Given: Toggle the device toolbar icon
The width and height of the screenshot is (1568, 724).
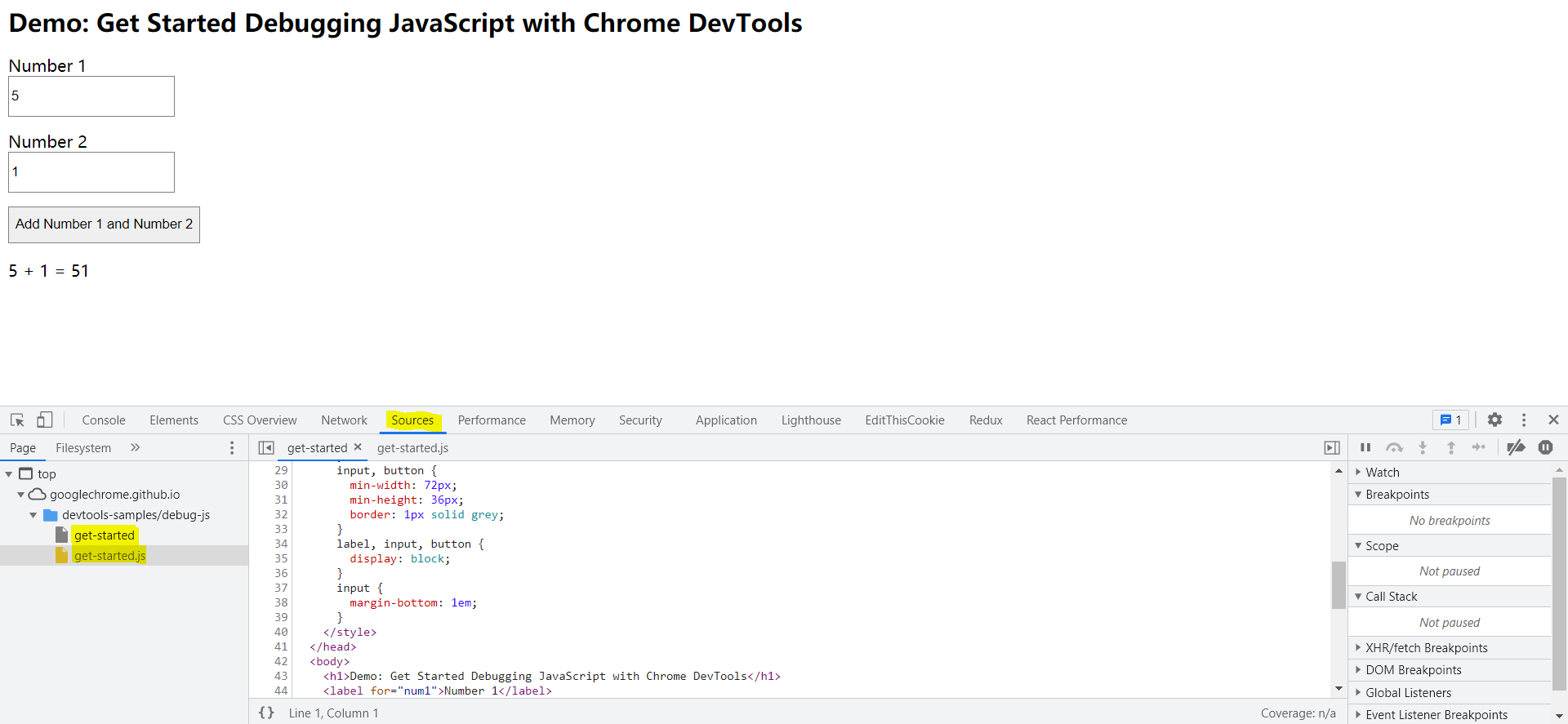Looking at the screenshot, I should [45, 420].
